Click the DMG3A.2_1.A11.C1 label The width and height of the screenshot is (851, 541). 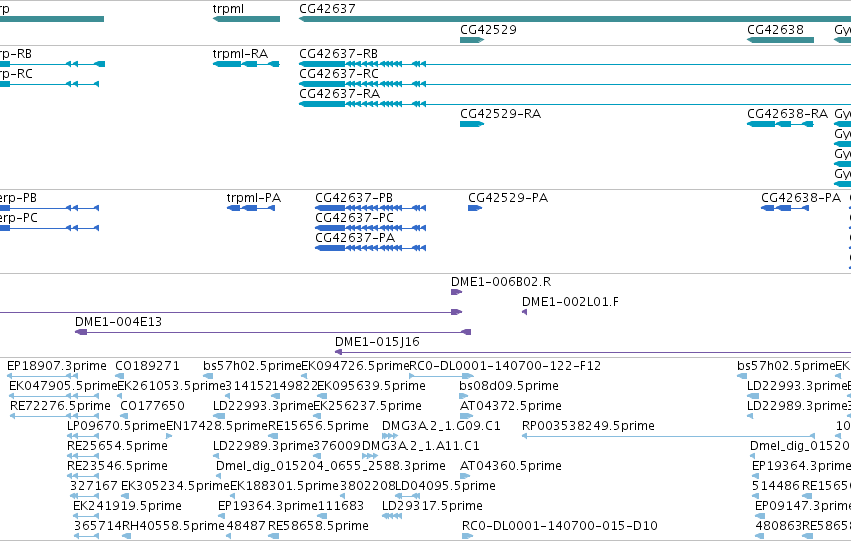coord(421,447)
